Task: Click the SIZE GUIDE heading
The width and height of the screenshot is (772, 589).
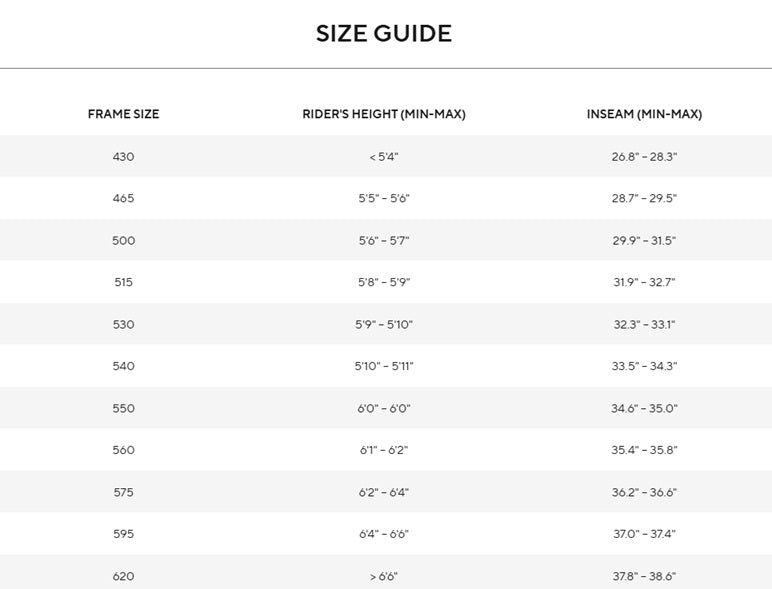Action: pos(384,33)
